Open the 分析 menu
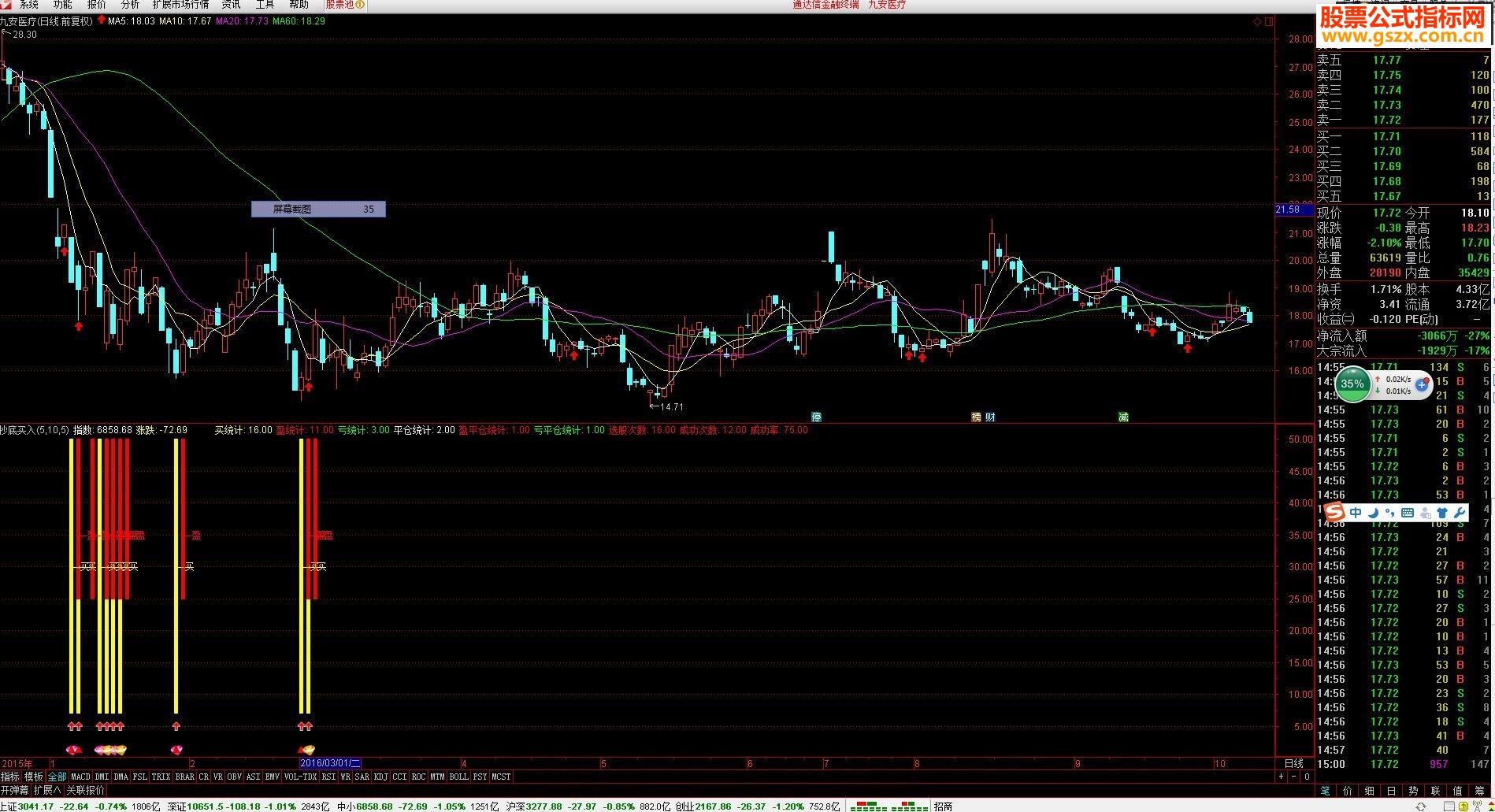This screenshot has height=812, width=1495. pos(130,5)
